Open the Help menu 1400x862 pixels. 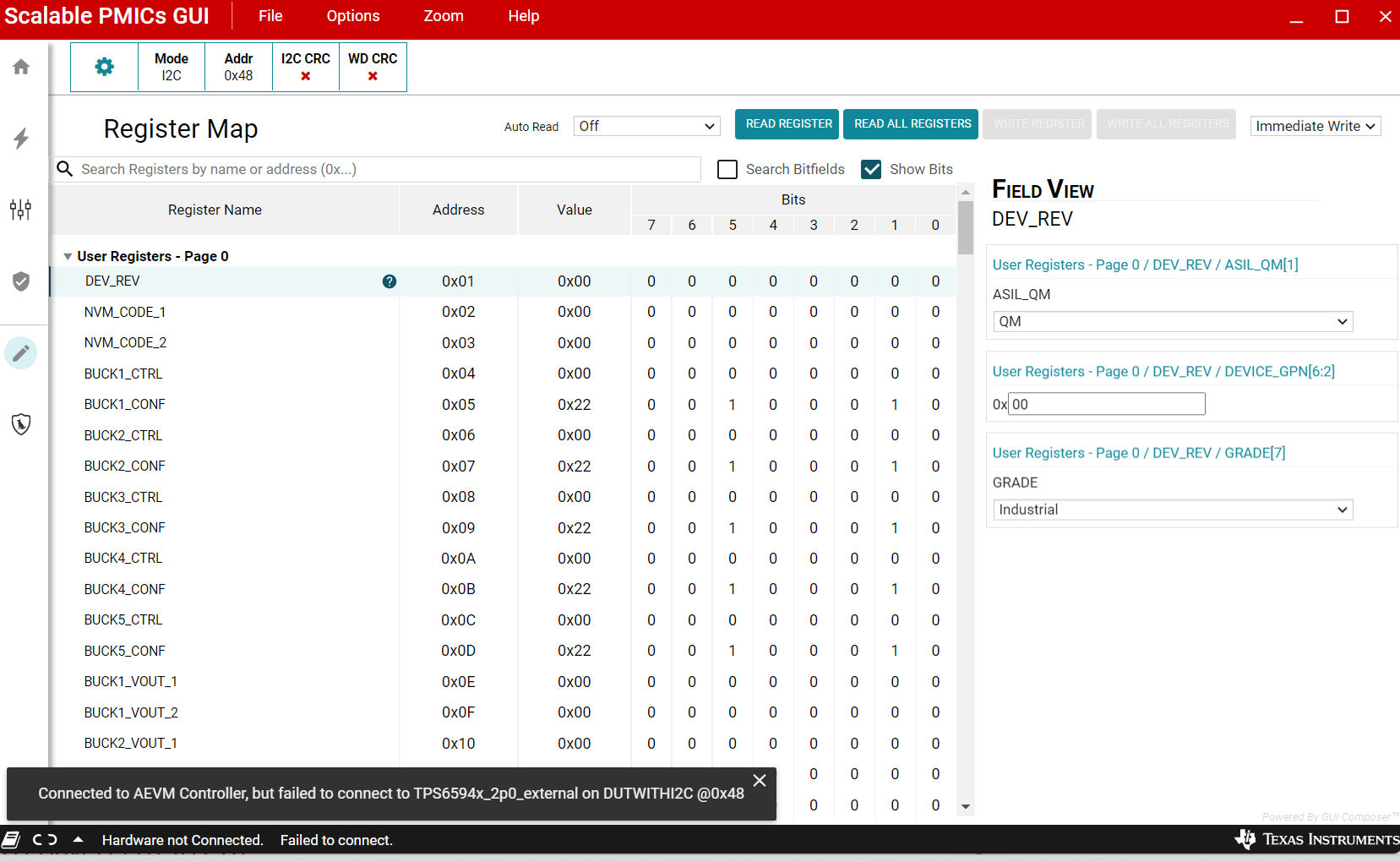[524, 16]
